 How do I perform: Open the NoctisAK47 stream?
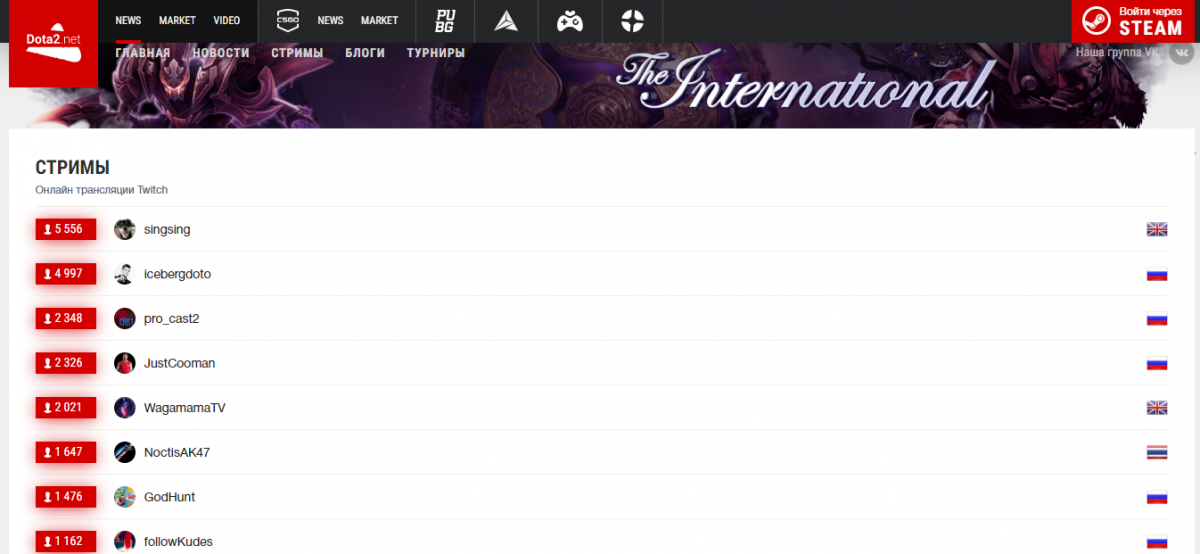(x=177, y=452)
